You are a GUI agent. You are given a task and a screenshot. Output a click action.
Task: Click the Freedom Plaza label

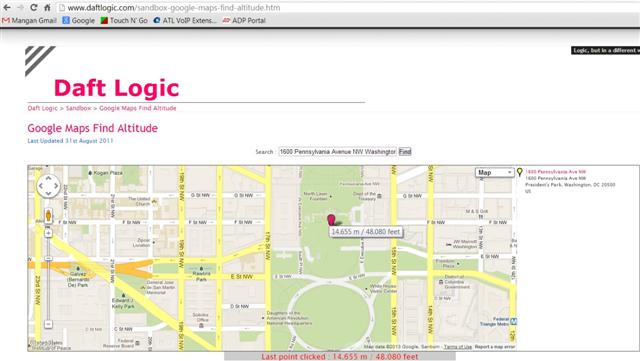coord(445,263)
